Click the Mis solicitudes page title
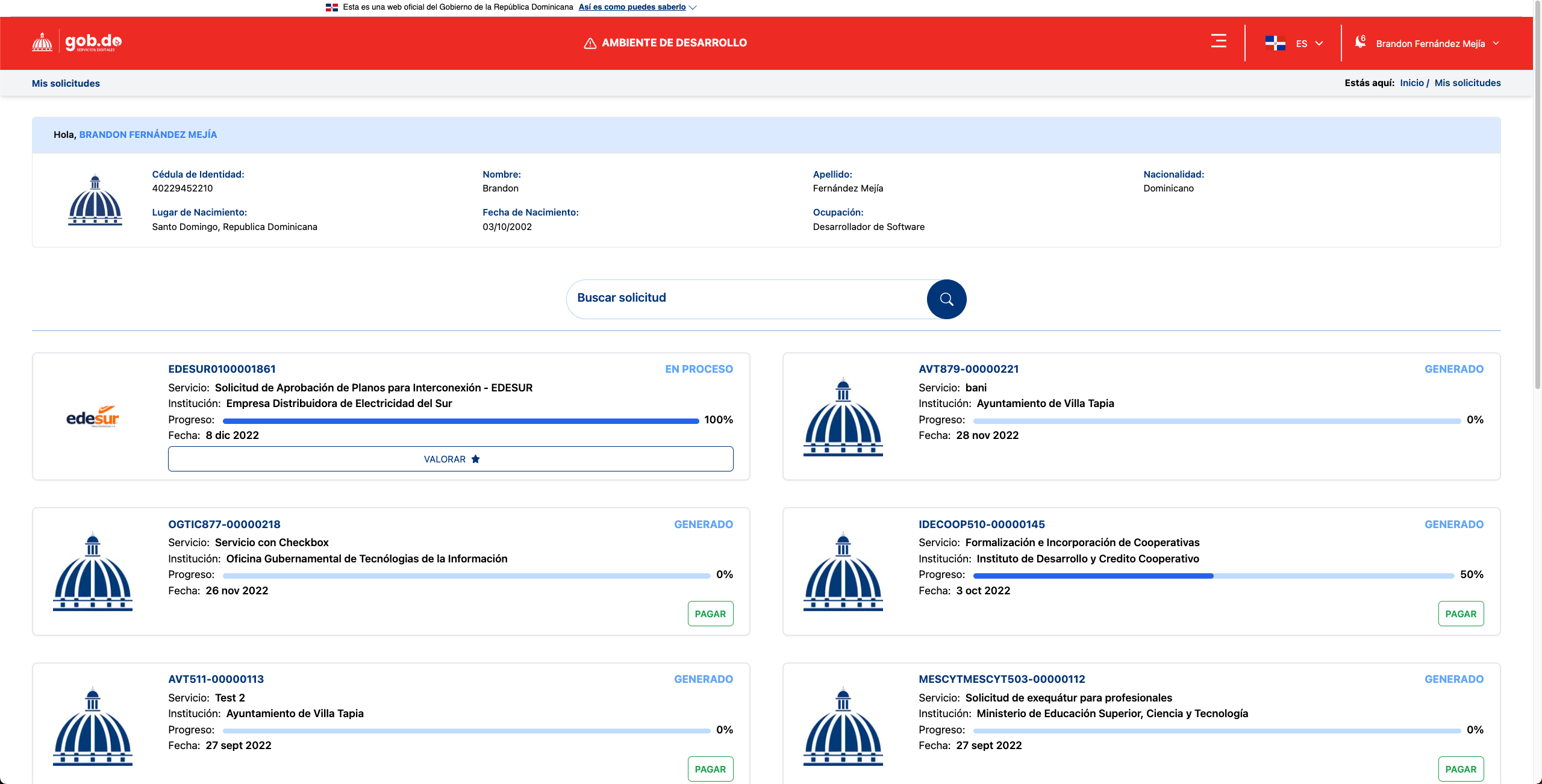The width and height of the screenshot is (1542, 784). (x=66, y=84)
